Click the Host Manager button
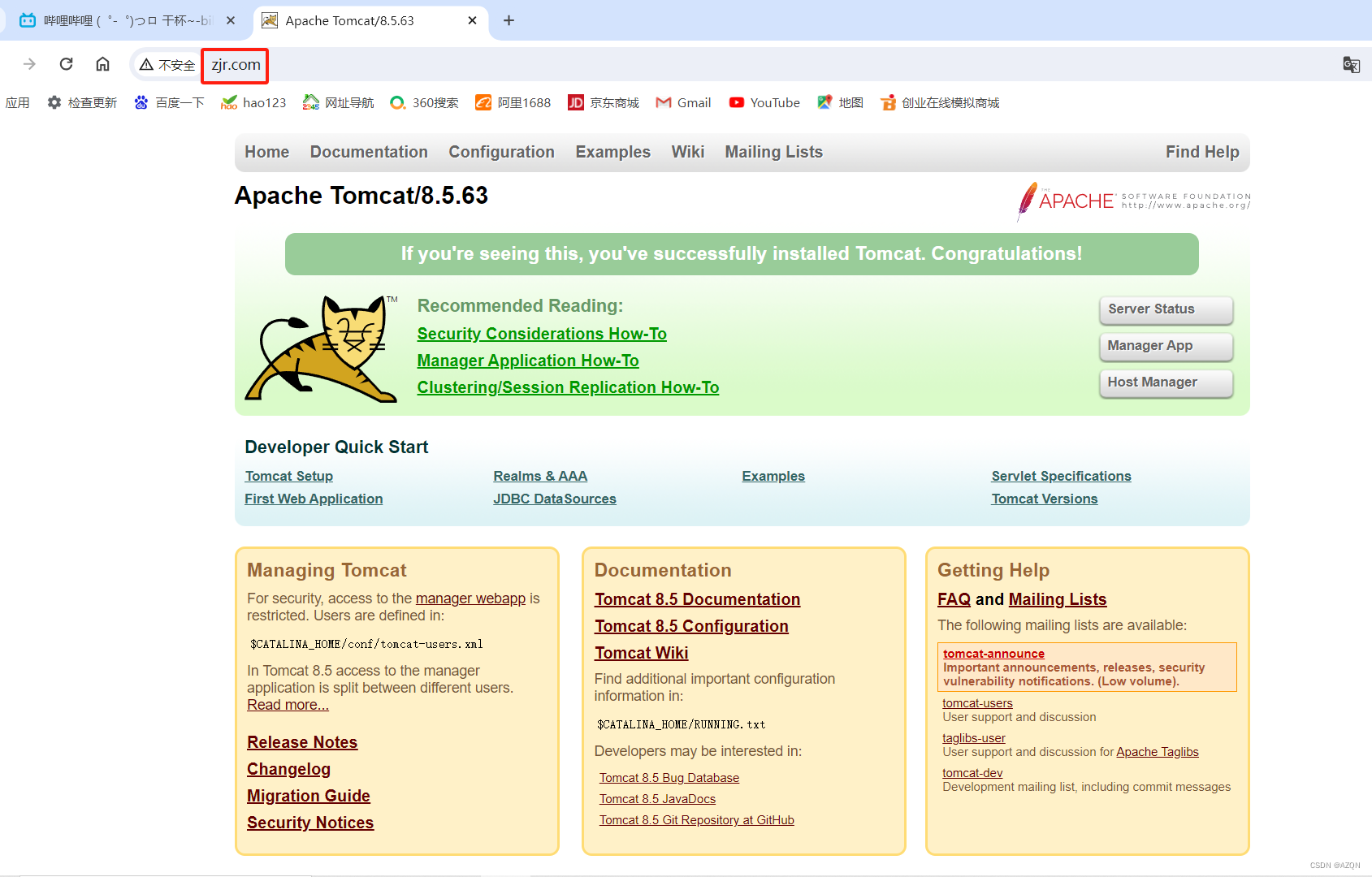Viewport: 1372px width, 877px height. click(1166, 382)
